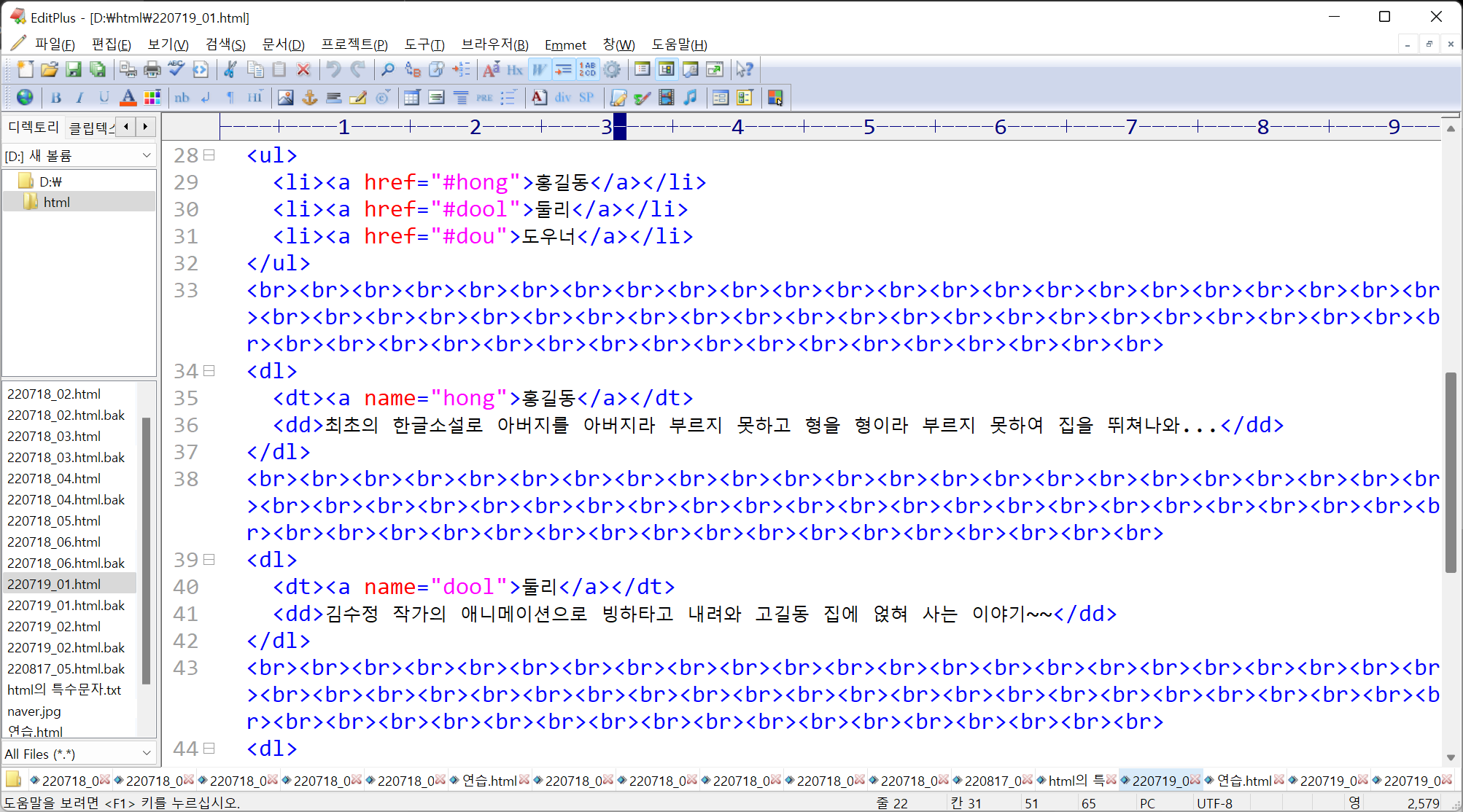Open the font color palette icon
The image size is (1463, 812).
(152, 97)
